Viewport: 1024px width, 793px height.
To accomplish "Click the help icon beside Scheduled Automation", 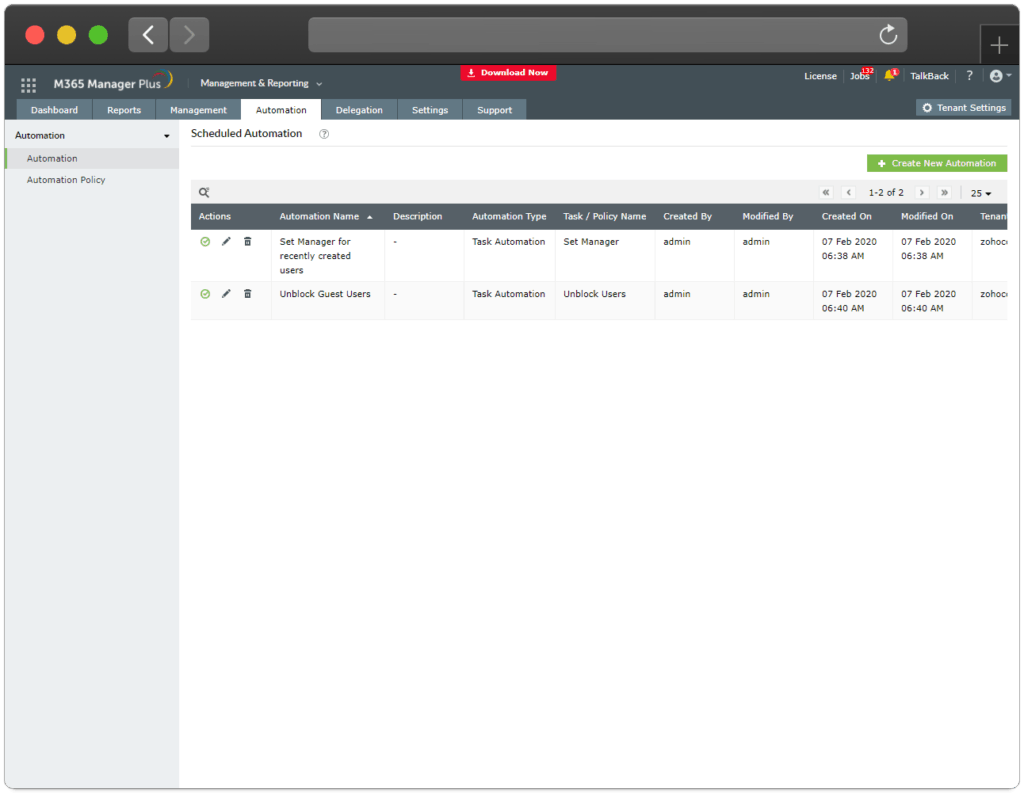I will coord(324,134).
